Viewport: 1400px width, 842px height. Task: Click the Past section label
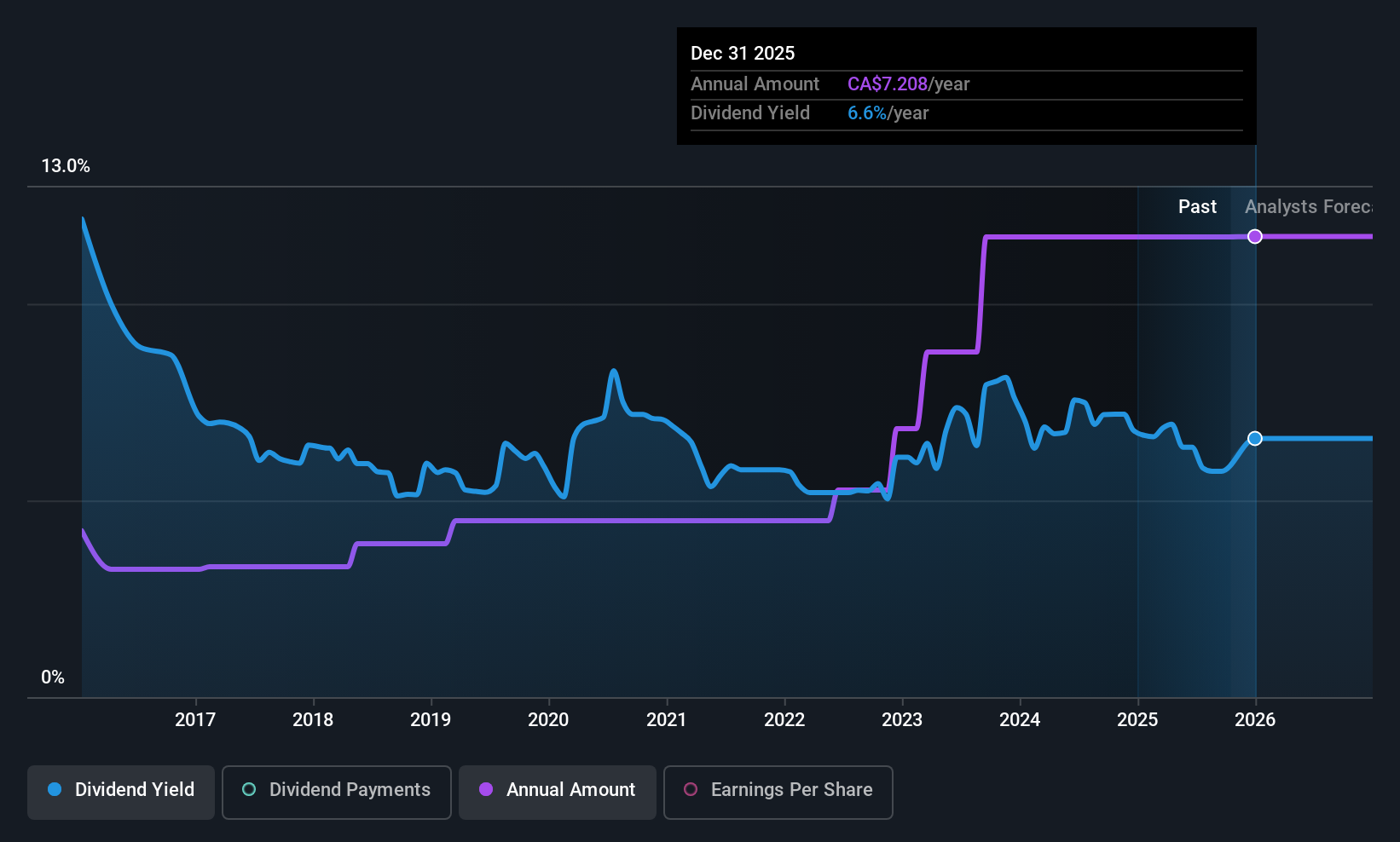1197,207
